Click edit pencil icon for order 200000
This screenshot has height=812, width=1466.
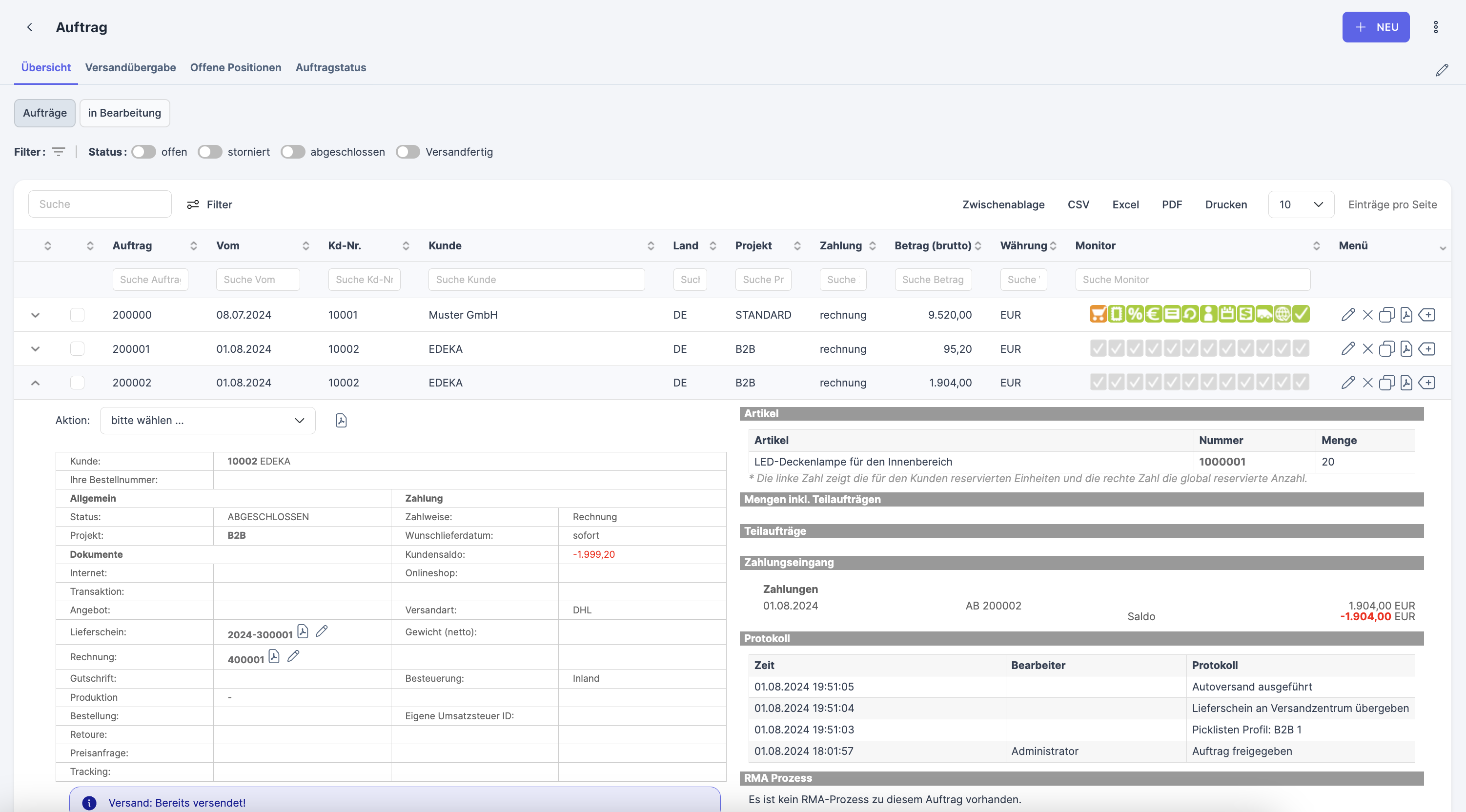point(1347,315)
